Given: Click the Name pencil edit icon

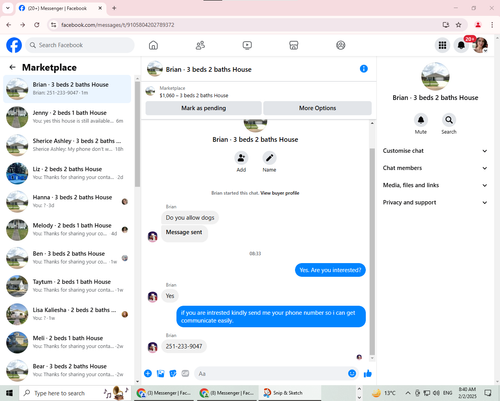Looking at the screenshot, I should (x=269, y=158).
